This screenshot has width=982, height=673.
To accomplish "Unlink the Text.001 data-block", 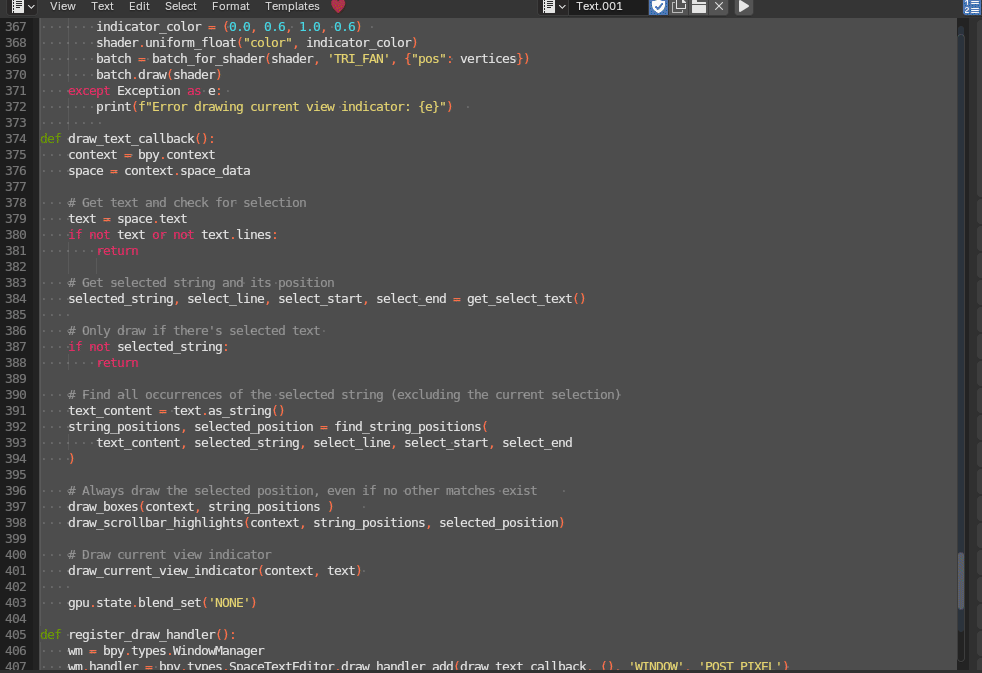I will point(719,6).
